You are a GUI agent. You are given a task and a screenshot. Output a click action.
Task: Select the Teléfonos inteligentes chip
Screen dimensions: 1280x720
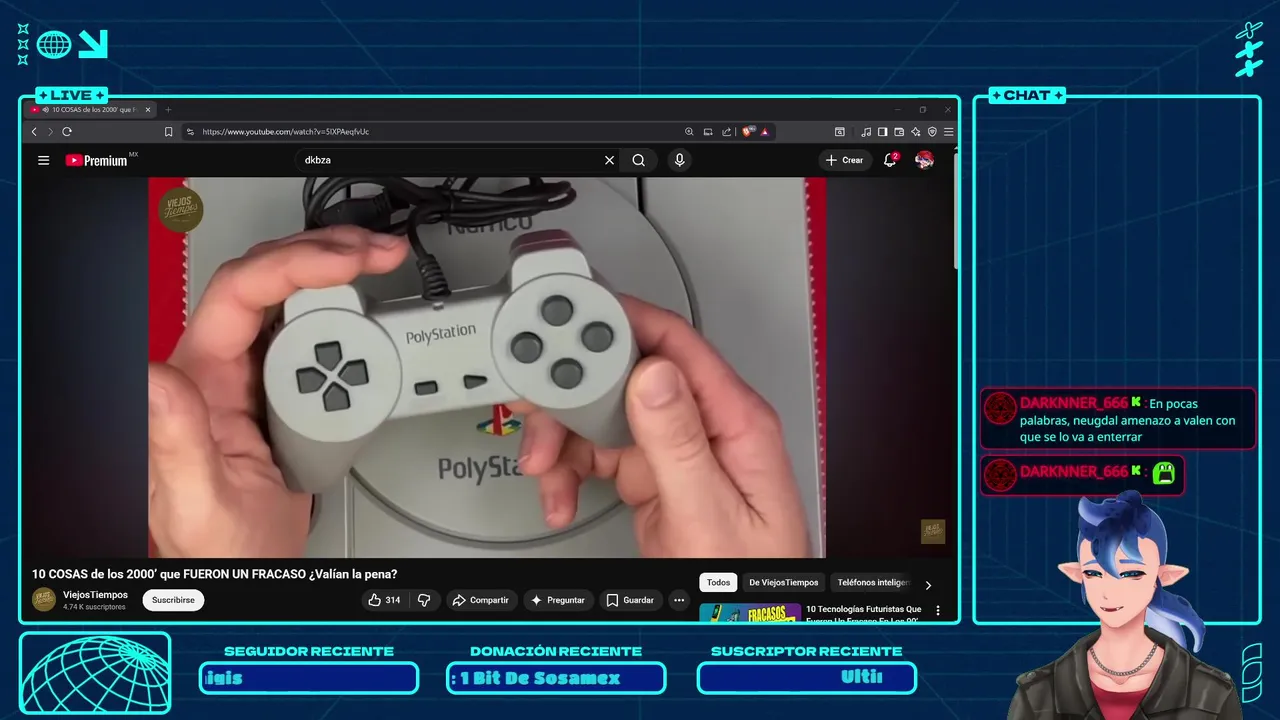[x=872, y=582]
